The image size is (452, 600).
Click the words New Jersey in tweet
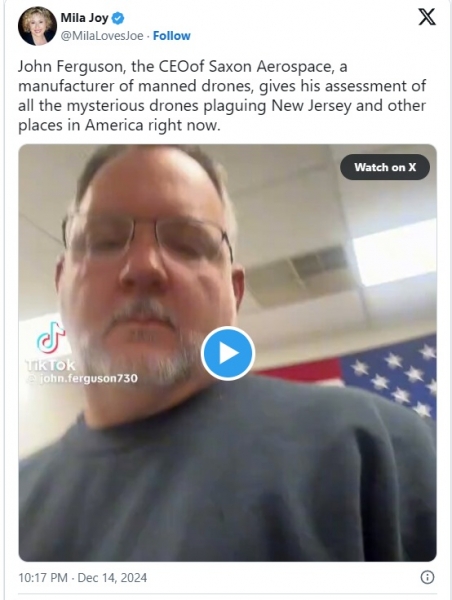[x=311, y=106]
